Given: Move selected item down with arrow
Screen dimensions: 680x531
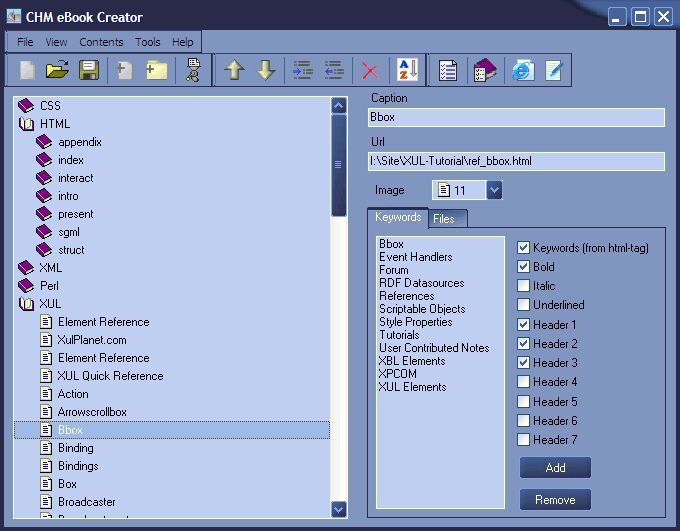Looking at the screenshot, I should point(265,70).
